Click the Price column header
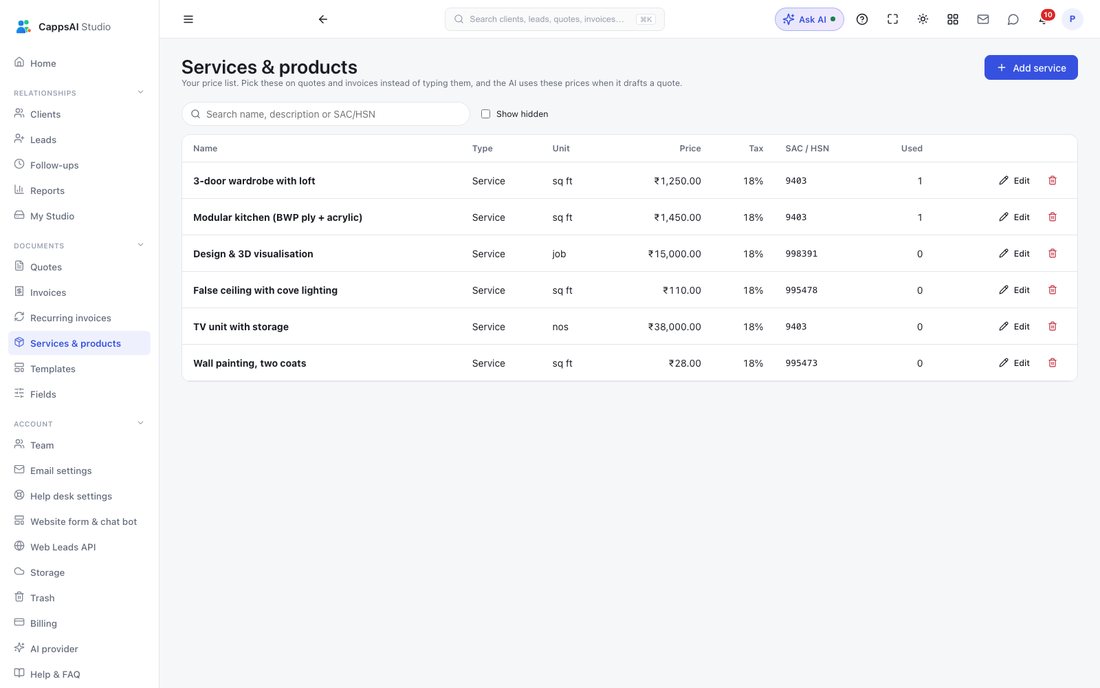 click(x=690, y=149)
